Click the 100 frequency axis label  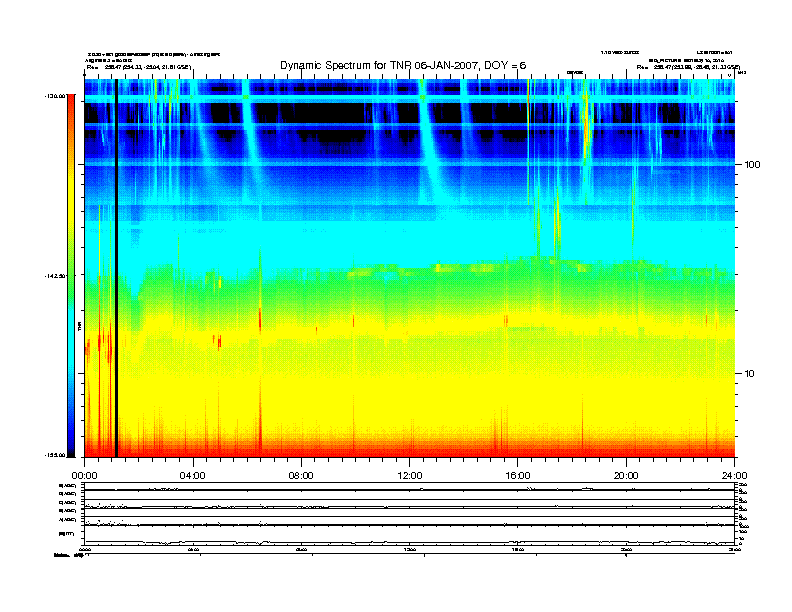(752, 165)
